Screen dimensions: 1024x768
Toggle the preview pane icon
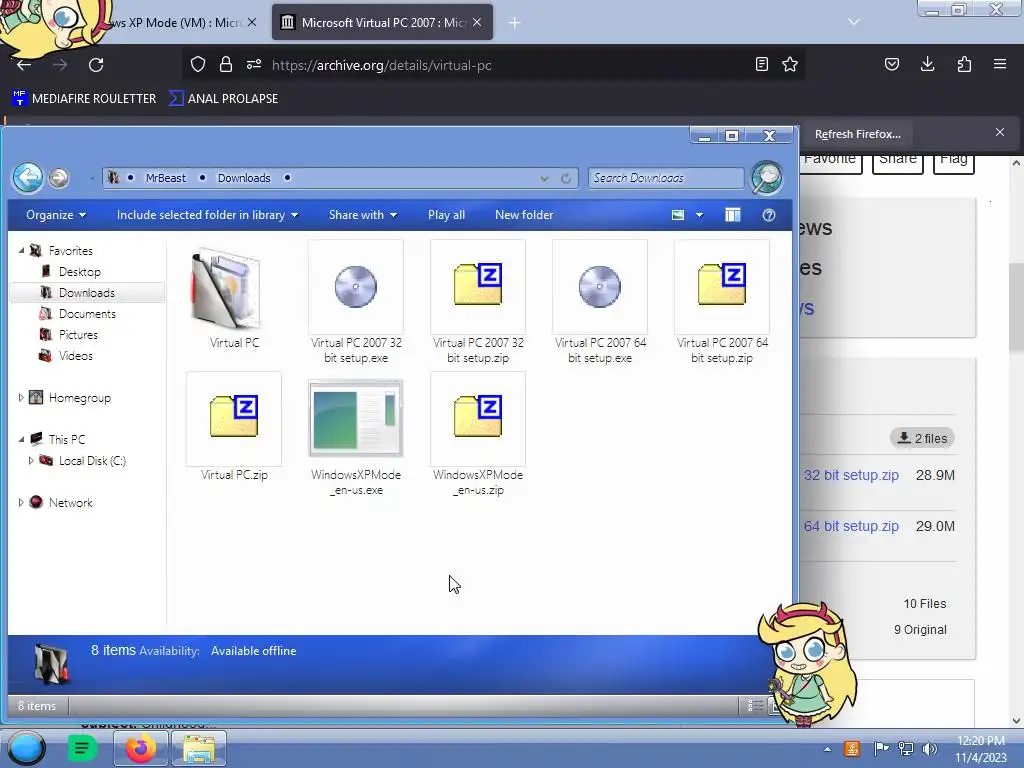click(733, 215)
